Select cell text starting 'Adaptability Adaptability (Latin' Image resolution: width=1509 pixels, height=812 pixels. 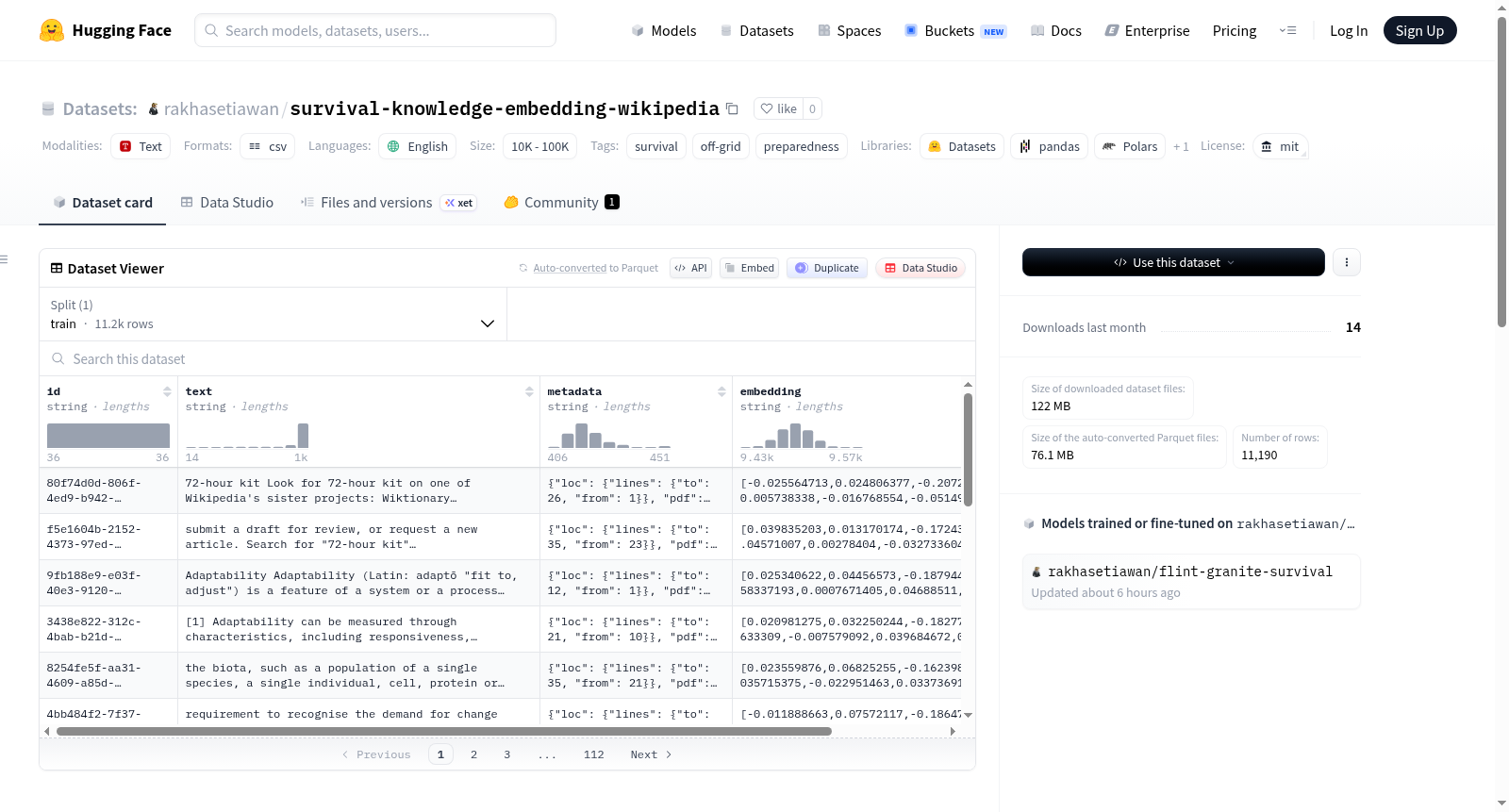tap(357, 583)
